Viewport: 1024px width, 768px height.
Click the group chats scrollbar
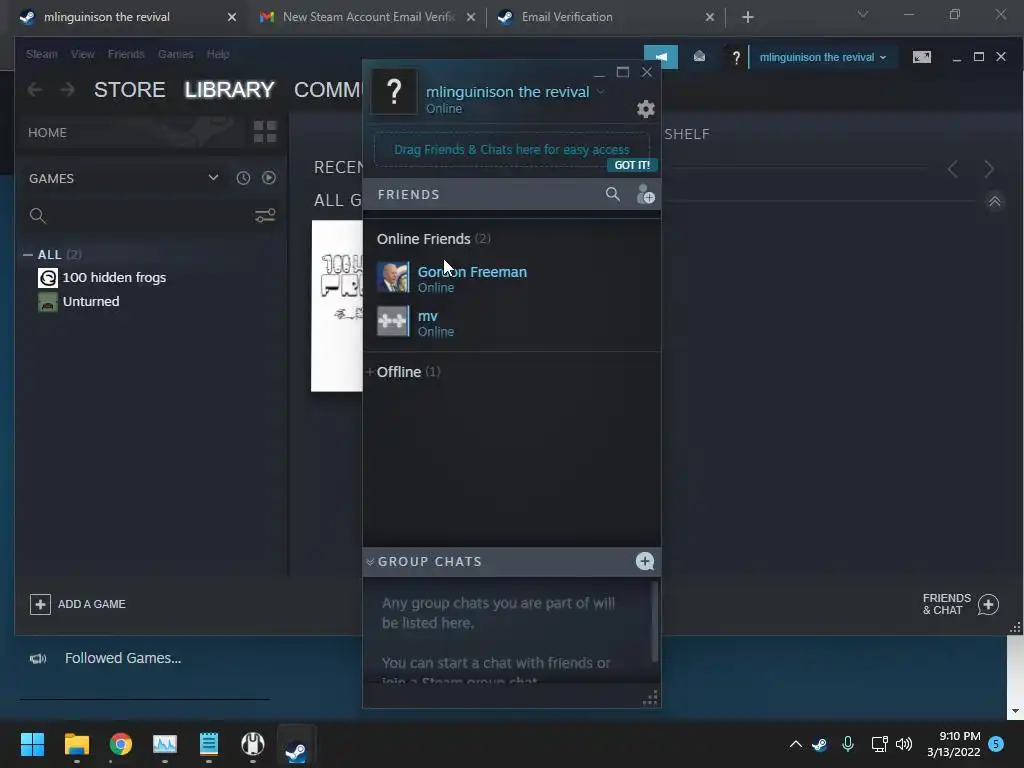pos(654,622)
